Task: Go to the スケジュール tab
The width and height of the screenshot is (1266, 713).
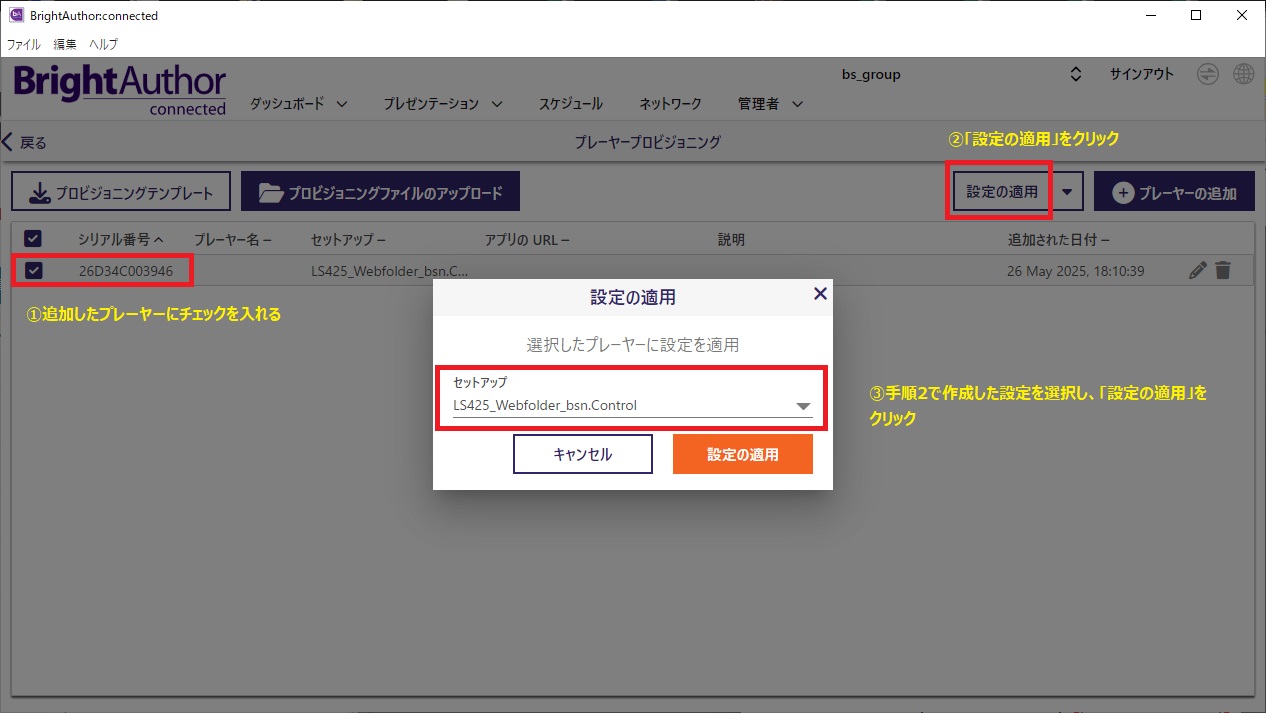Action: pos(570,103)
